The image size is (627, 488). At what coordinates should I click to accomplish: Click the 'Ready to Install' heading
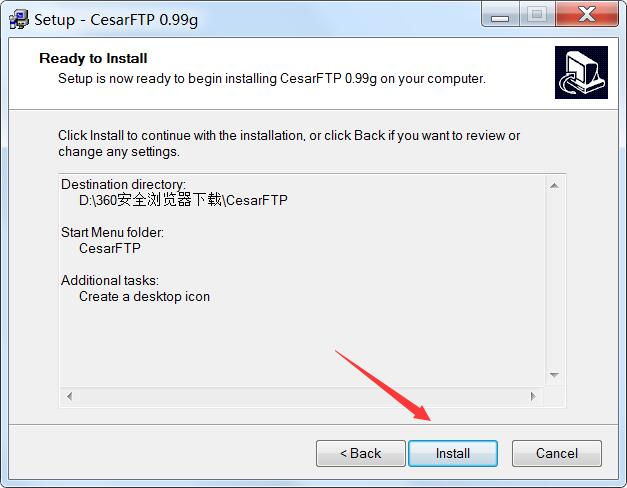[x=93, y=58]
